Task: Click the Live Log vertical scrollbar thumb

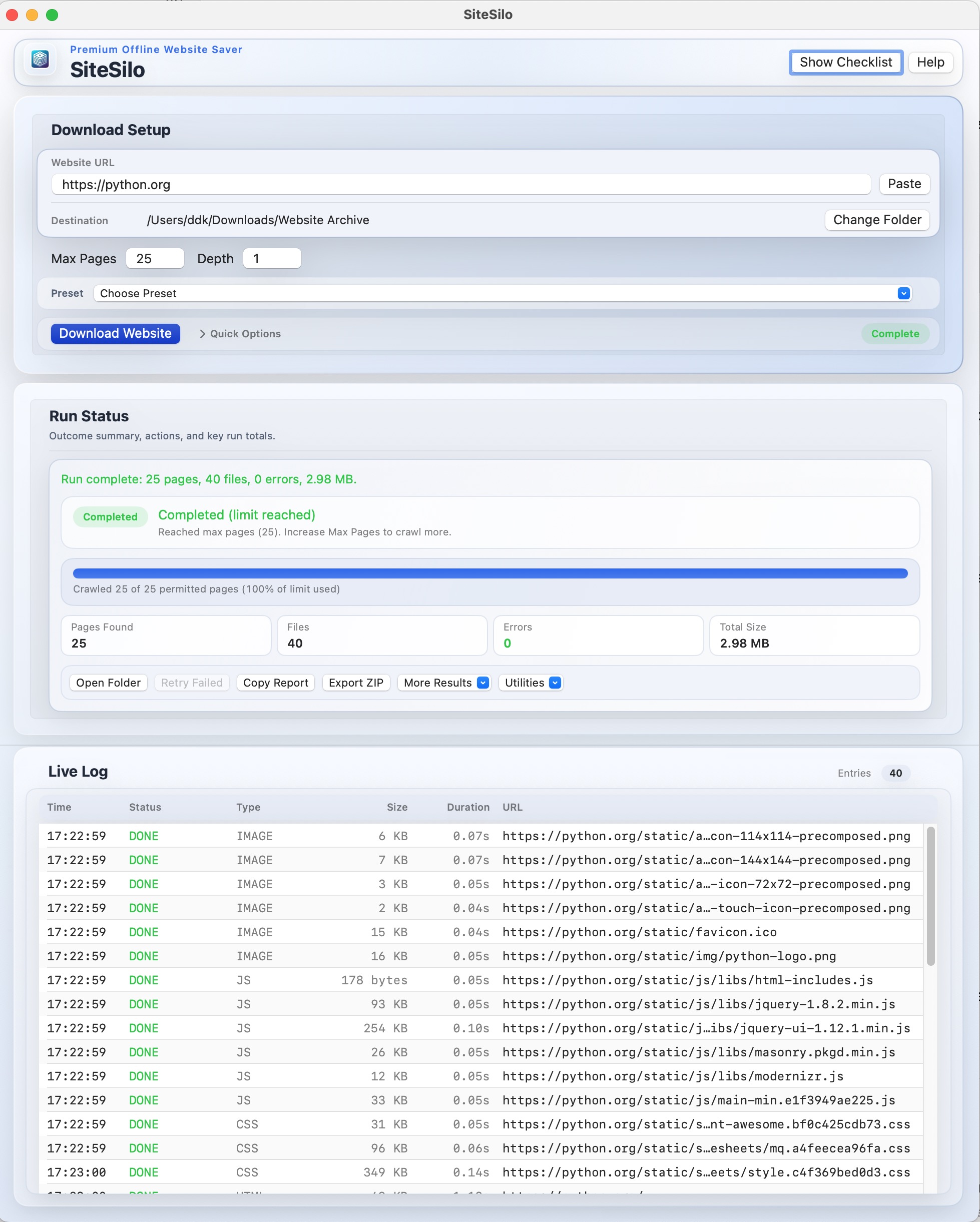Action: coord(930,896)
